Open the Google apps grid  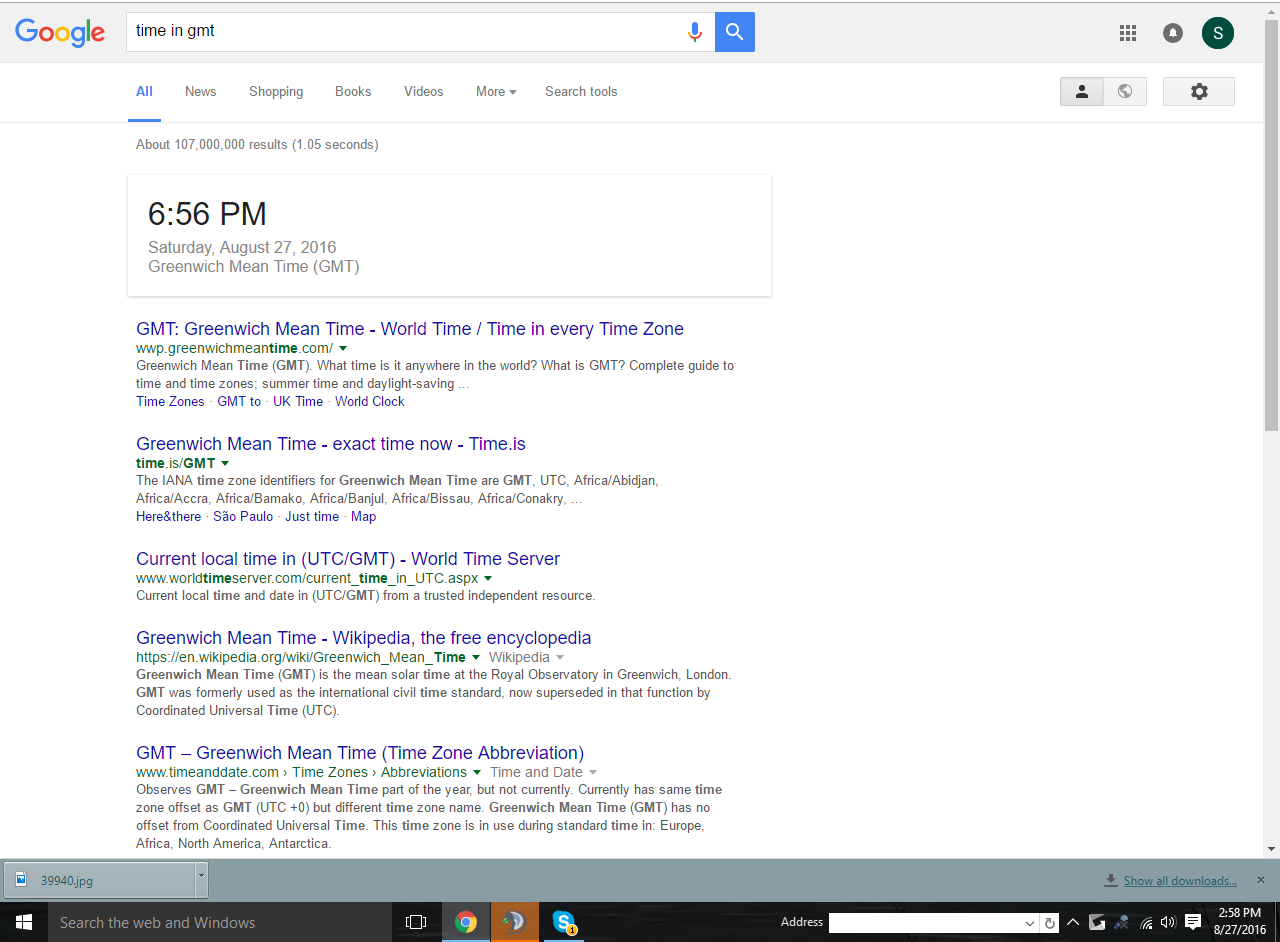pos(1128,33)
